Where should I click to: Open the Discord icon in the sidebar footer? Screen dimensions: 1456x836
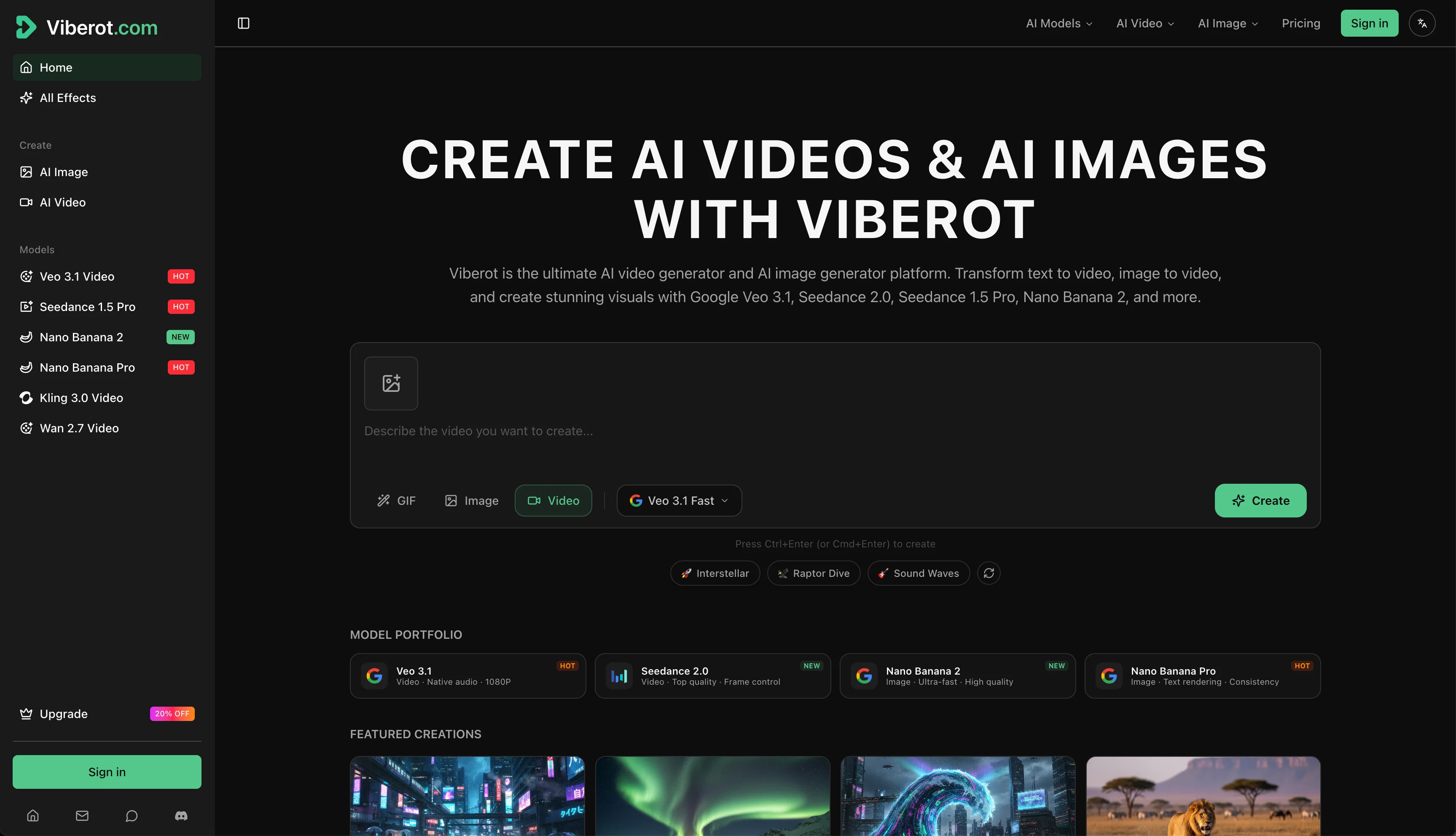click(181, 815)
